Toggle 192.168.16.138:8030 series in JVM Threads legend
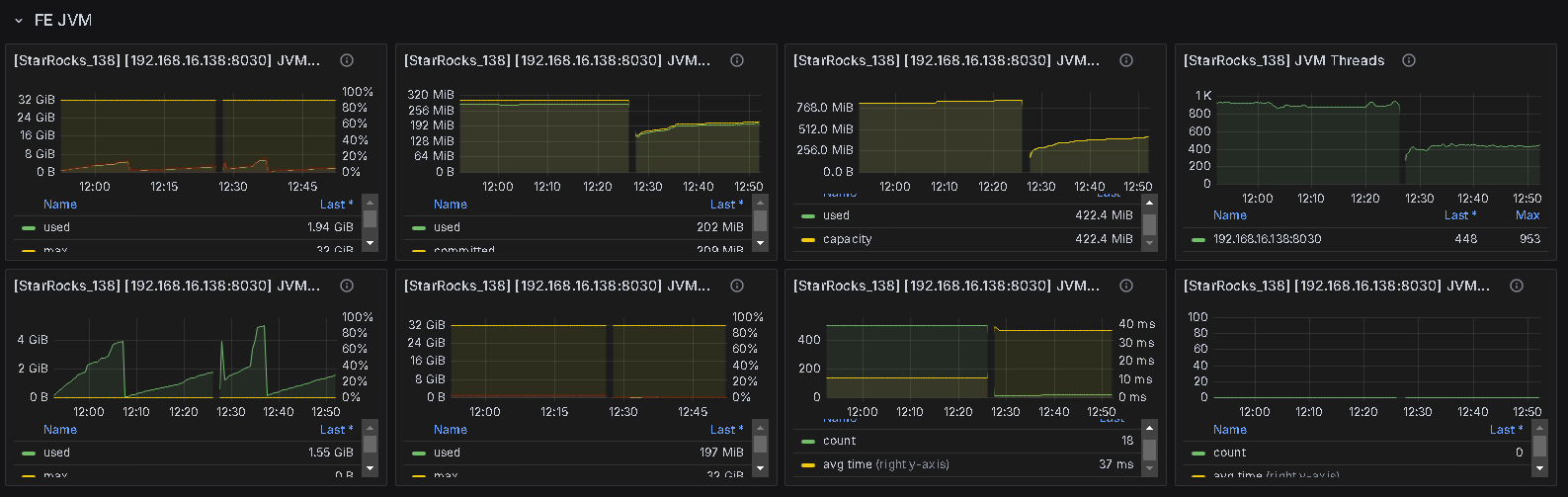The width and height of the screenshot is (1568, 497). 1267,239
